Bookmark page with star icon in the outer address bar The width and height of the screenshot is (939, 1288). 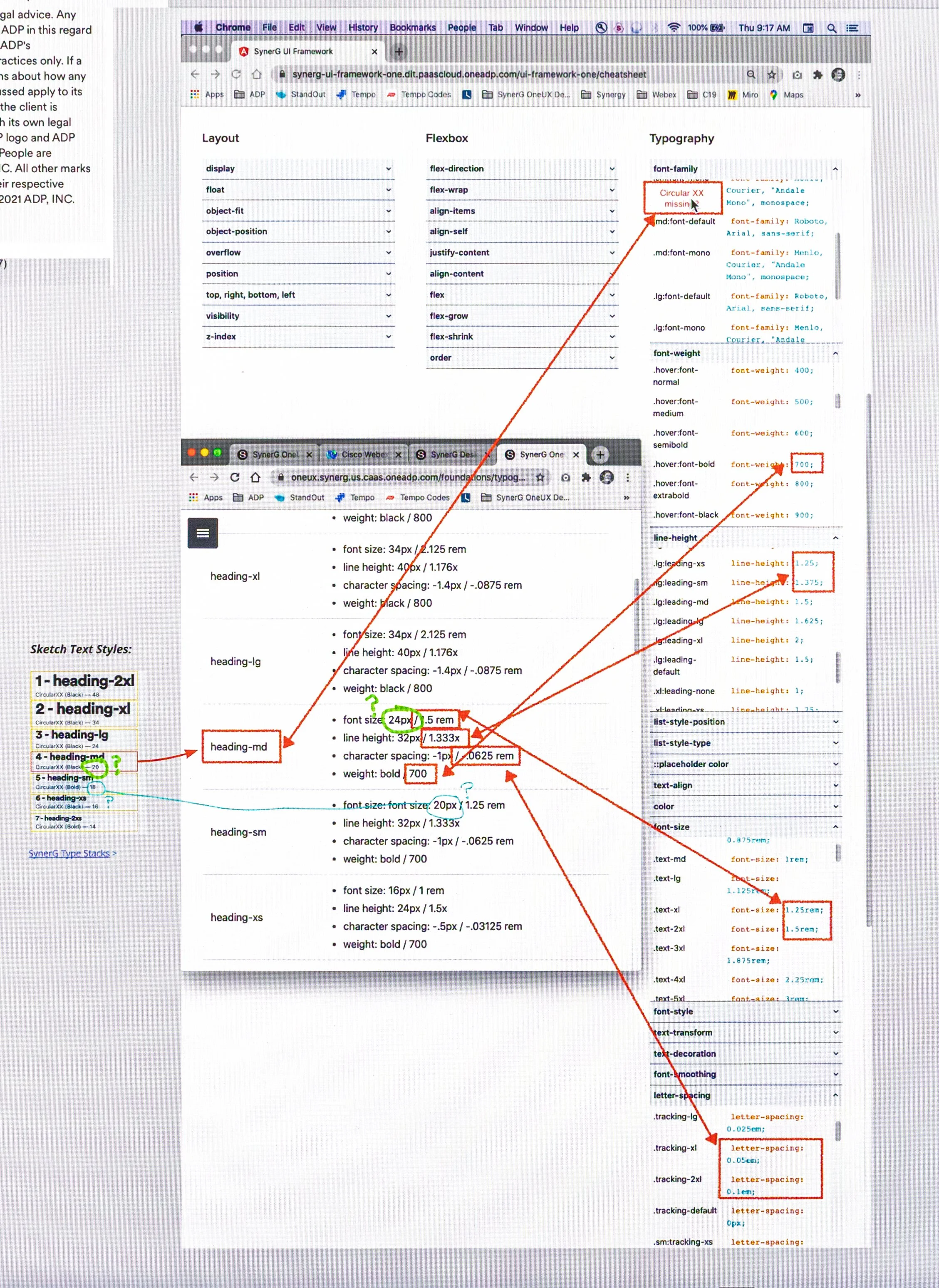point(771,74)
